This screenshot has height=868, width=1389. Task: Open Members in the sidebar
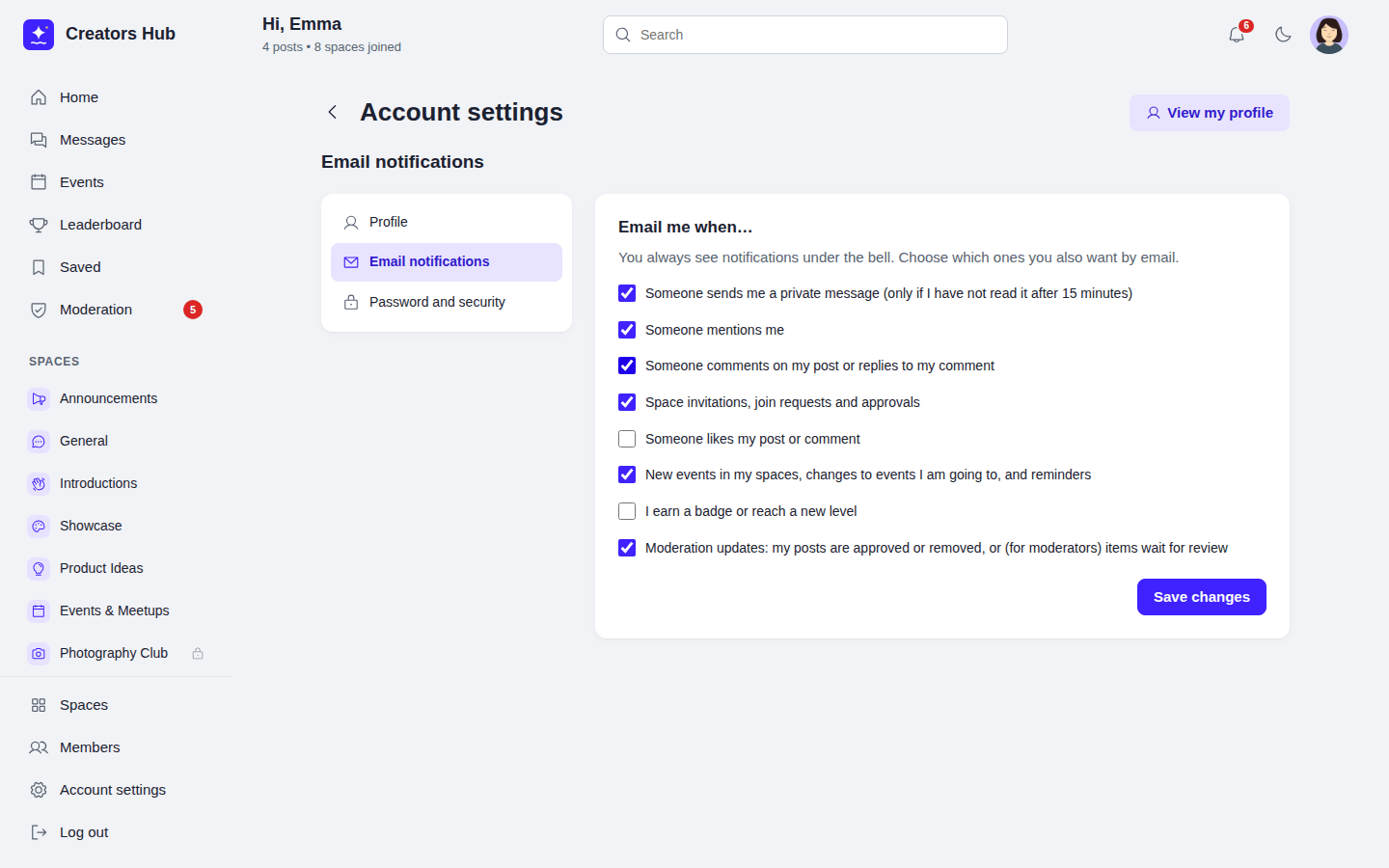(x=116, y=747)
